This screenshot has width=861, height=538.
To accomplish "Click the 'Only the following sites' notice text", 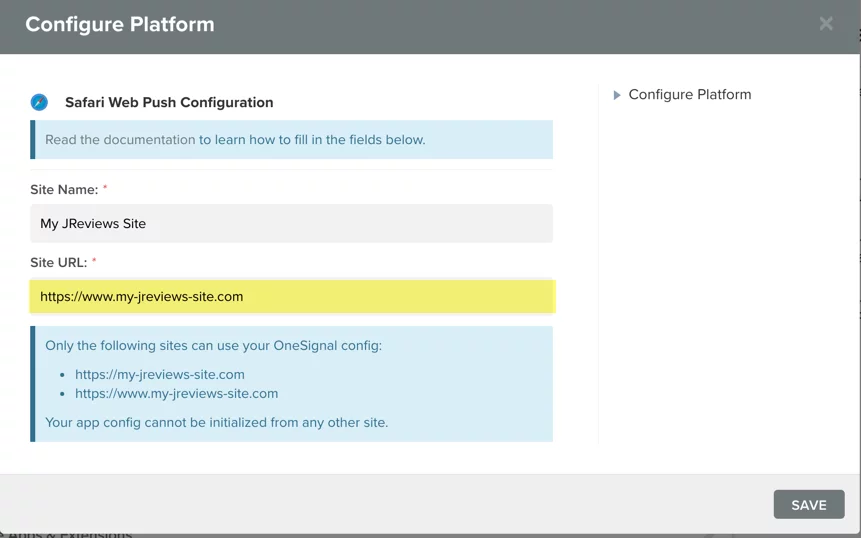I will pyautogui.click(x=214, y=346).
